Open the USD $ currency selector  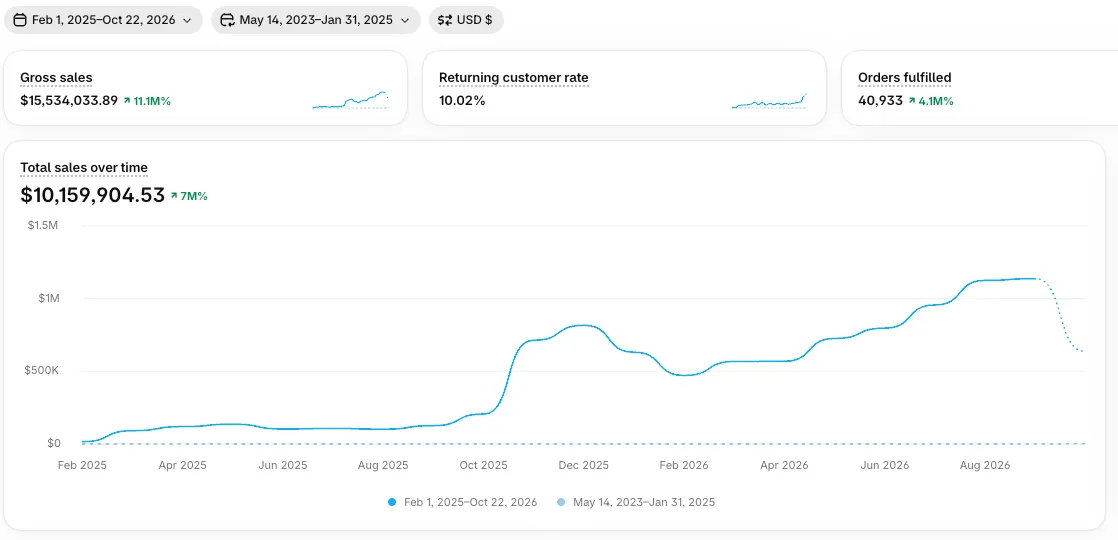pyautogui.click(x=466, y=20)
